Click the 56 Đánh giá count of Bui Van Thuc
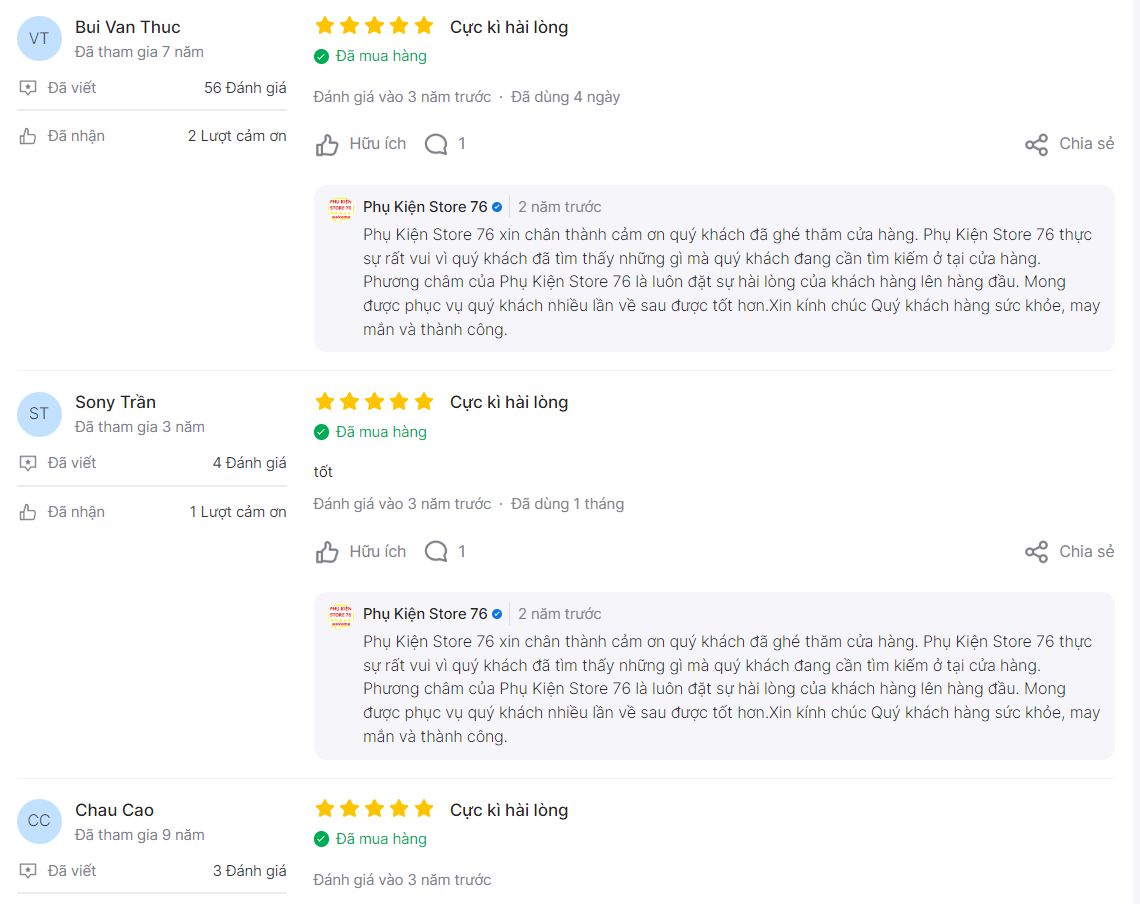 (x=245, y=88)
